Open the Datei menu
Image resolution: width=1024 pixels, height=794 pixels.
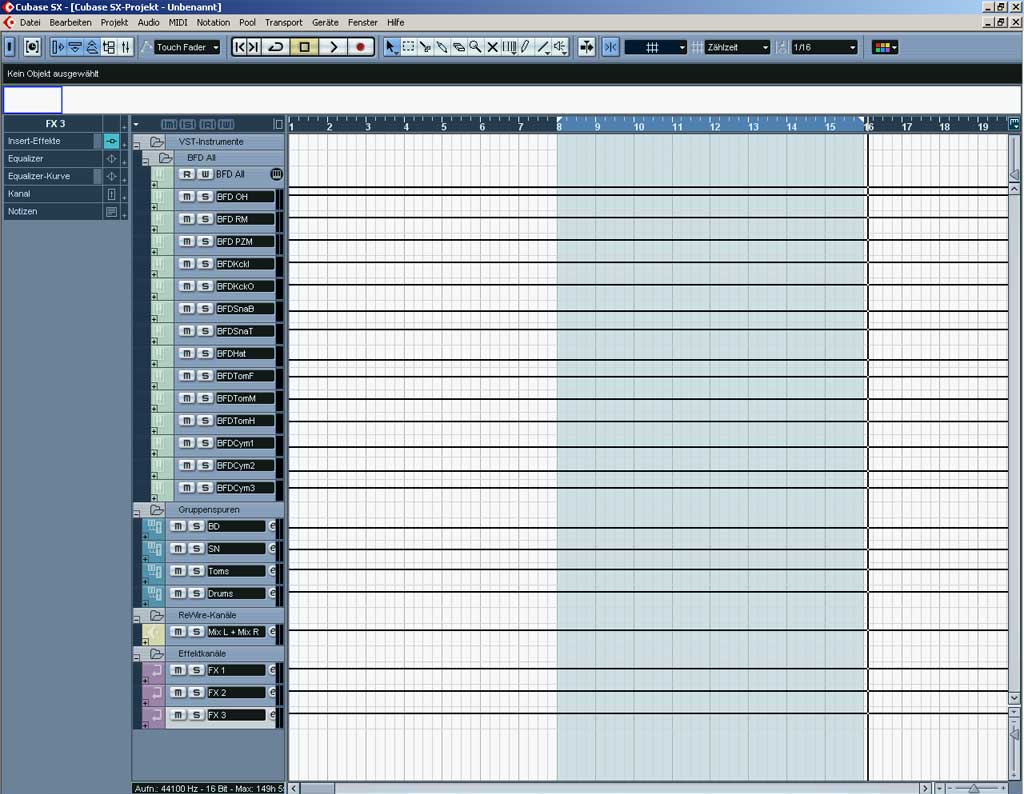(30, 22)
